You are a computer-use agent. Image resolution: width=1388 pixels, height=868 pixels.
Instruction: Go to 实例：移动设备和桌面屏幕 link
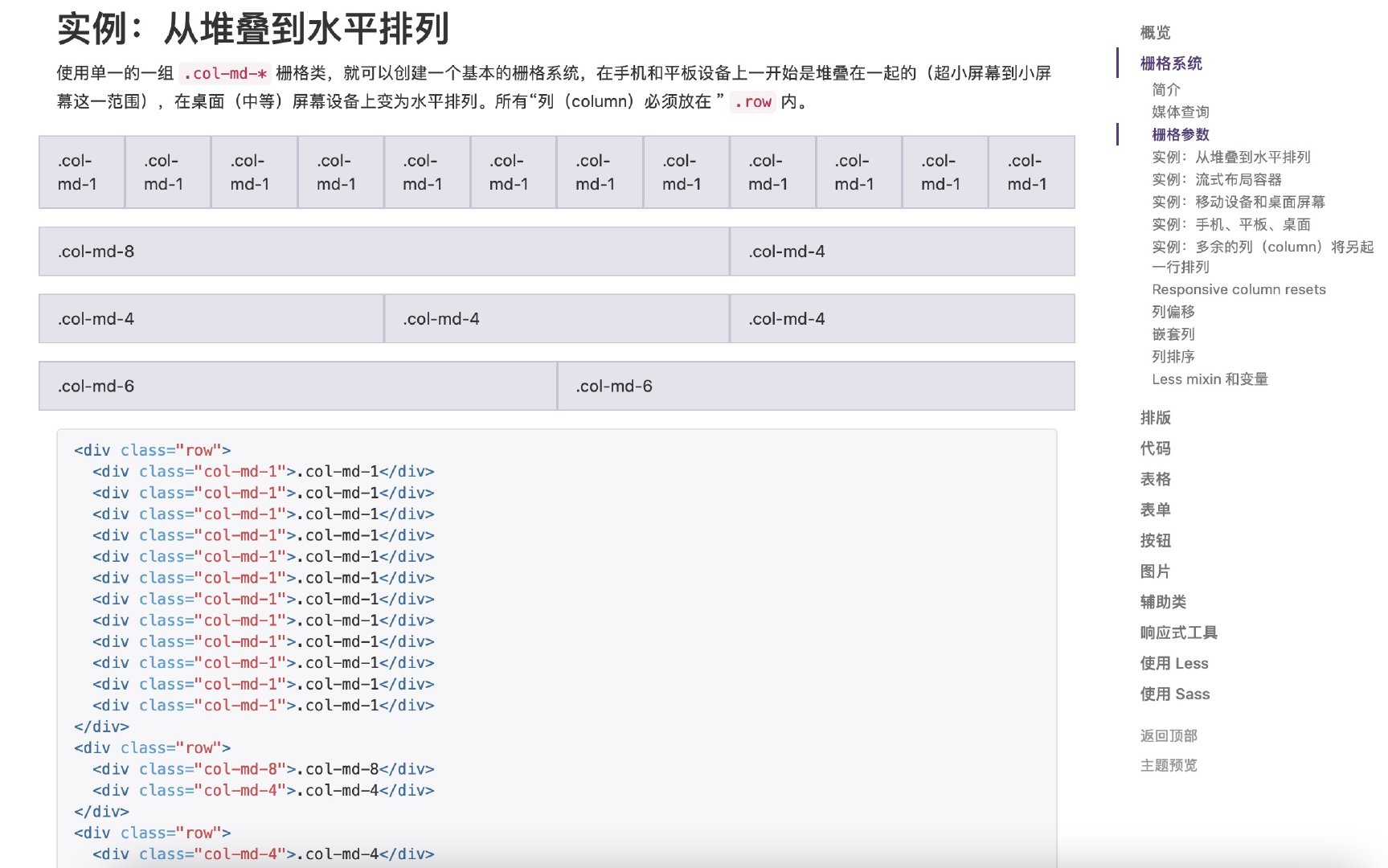[1239, 202]
